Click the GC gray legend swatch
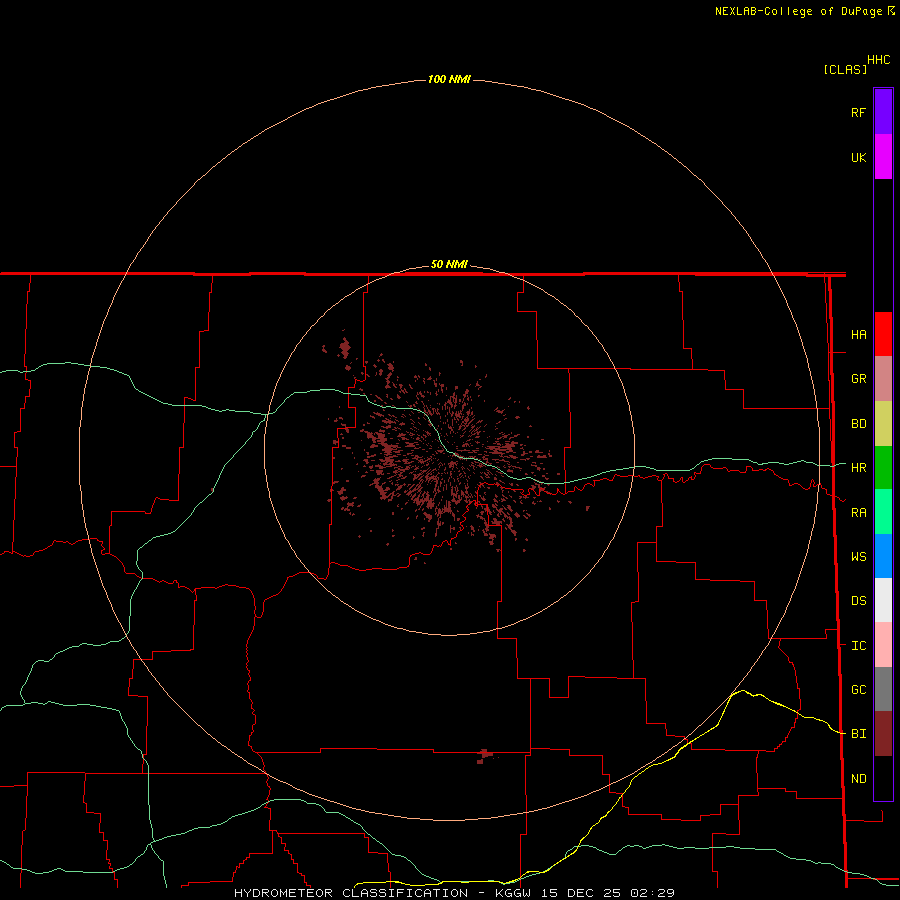The image size is (900, 900). click(883, 689)
